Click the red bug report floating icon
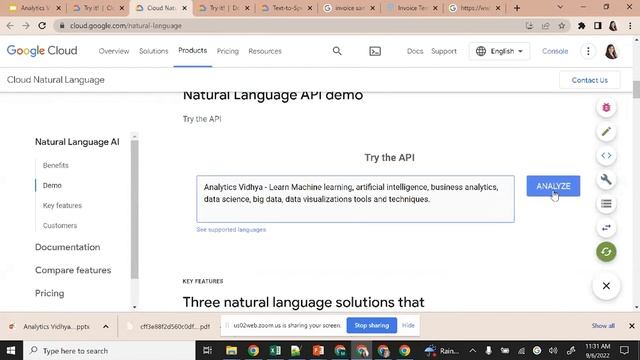Image resolution: width=640 pixels, height=360 pixels. coord(606,108)
